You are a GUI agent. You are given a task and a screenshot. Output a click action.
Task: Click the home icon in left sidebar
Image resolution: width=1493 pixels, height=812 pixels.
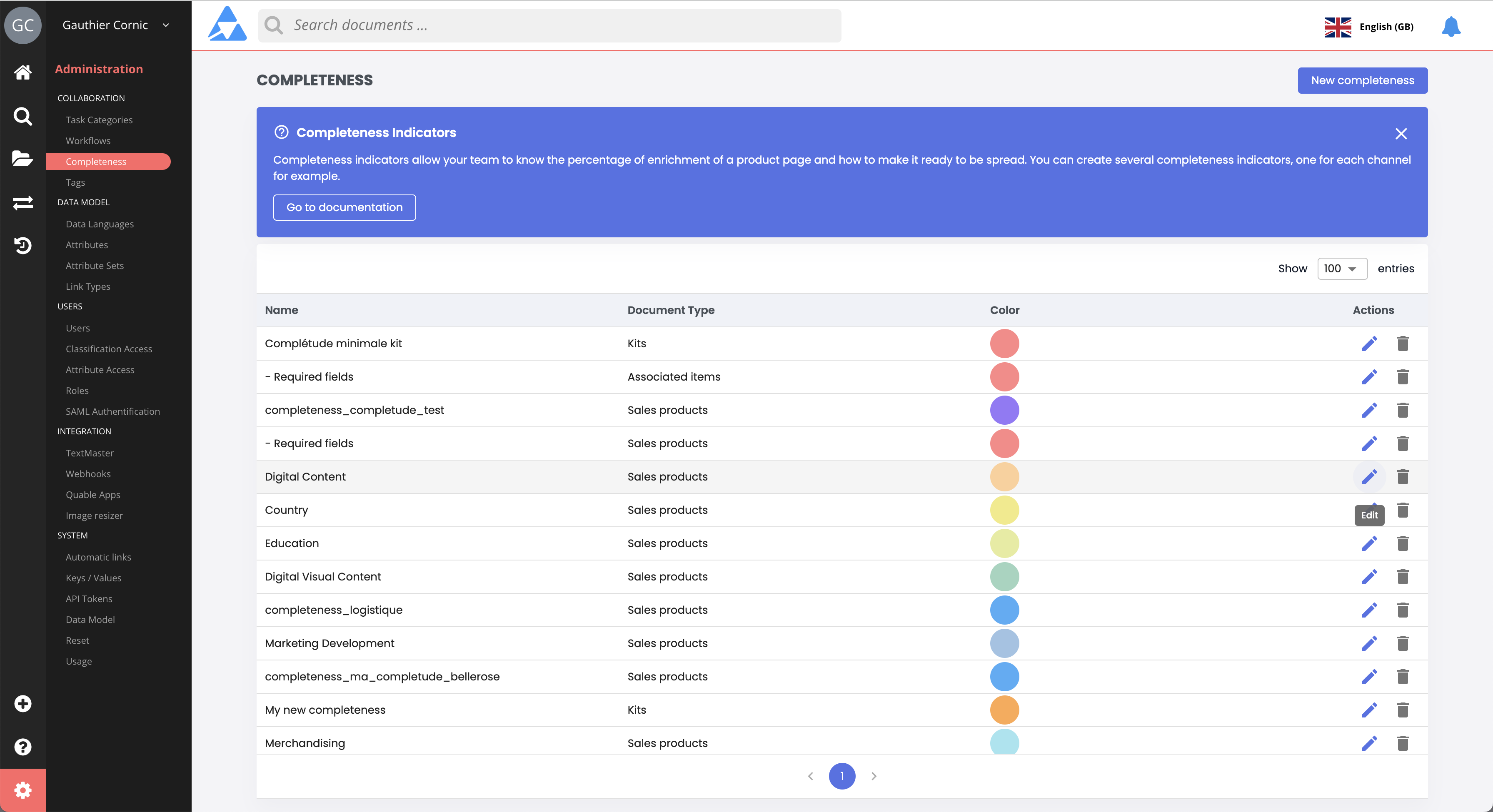(x=22, y=72)
